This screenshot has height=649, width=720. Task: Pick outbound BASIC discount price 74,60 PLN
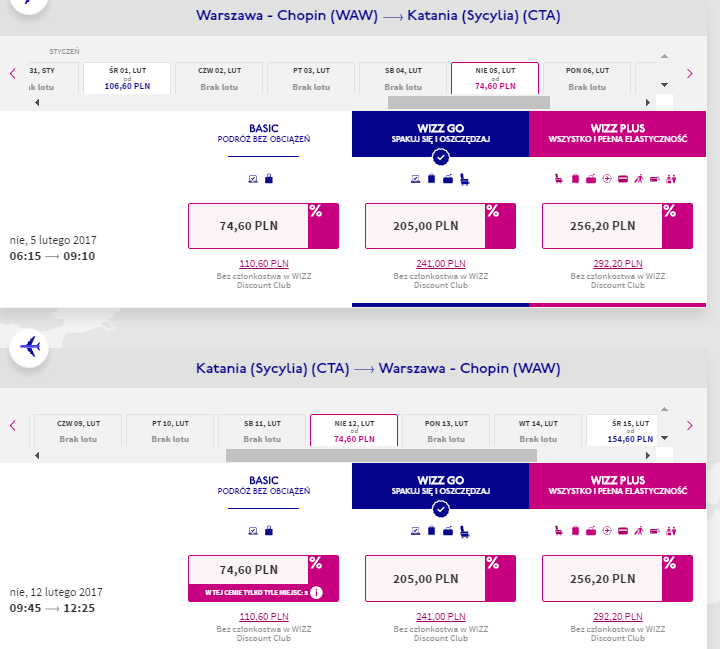point(264,226)
